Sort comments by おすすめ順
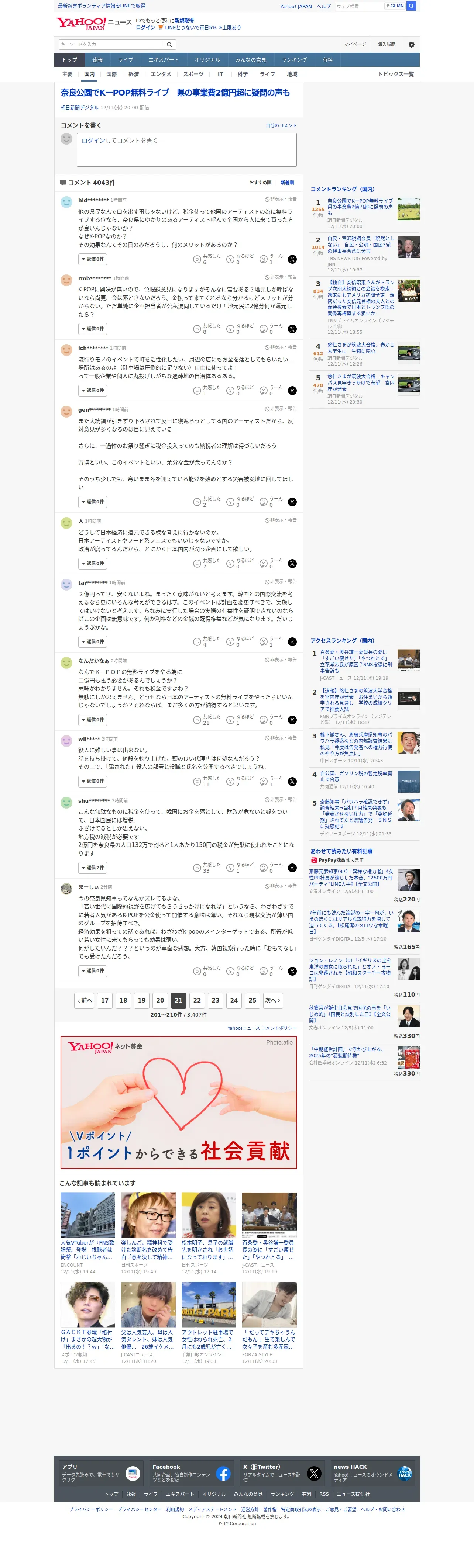The image size is (474, 1568). 260,183
